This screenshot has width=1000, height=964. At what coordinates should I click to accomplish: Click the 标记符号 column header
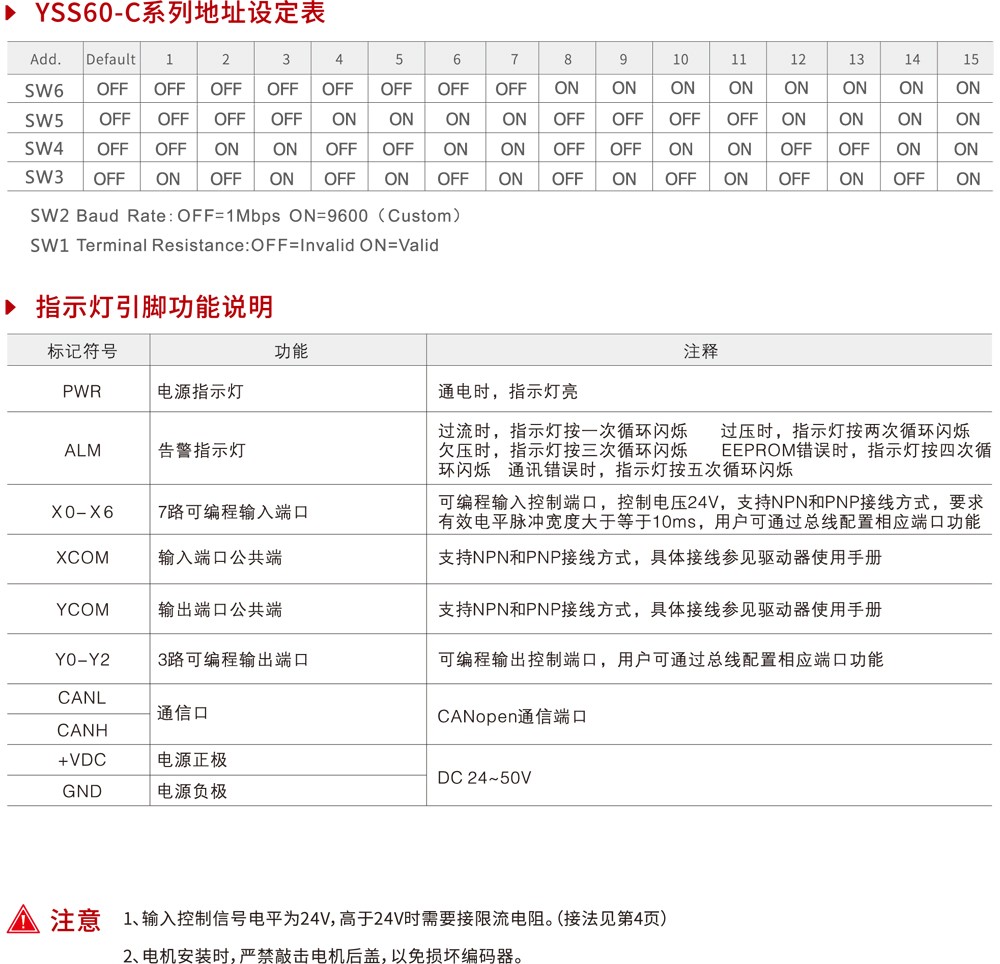(82, 351)
